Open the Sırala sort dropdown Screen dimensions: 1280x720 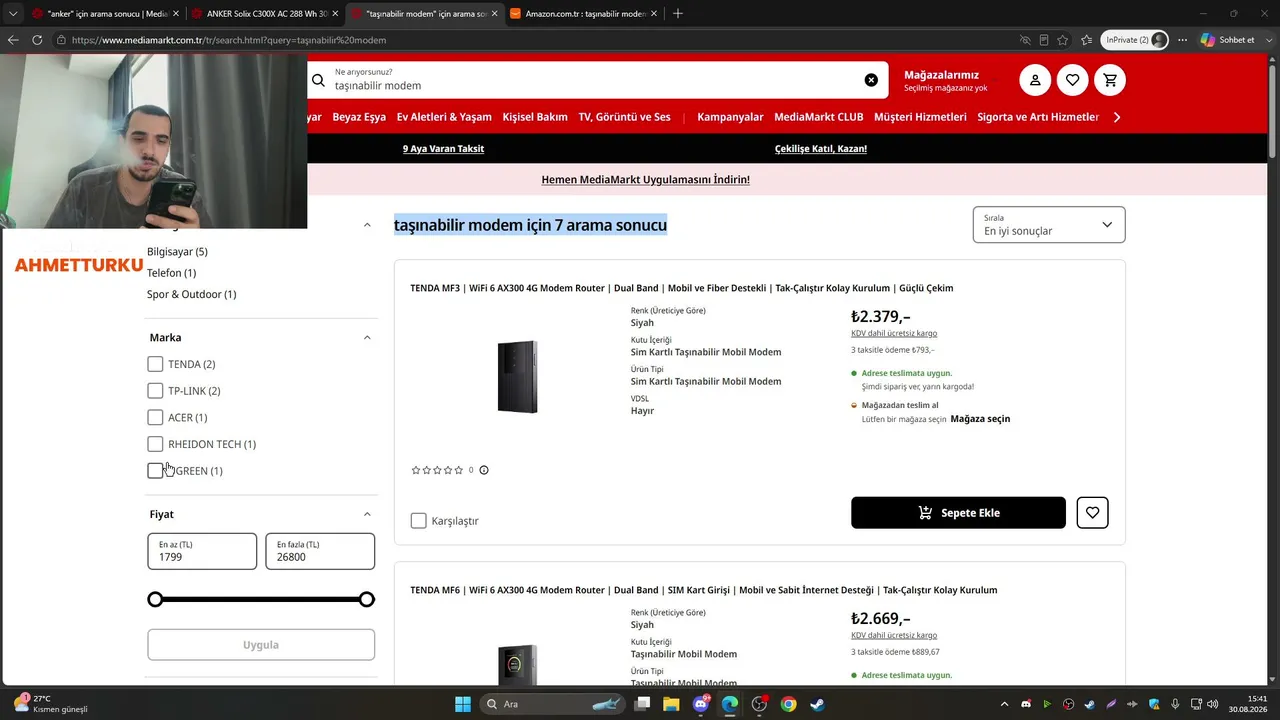click(1048, 225)
